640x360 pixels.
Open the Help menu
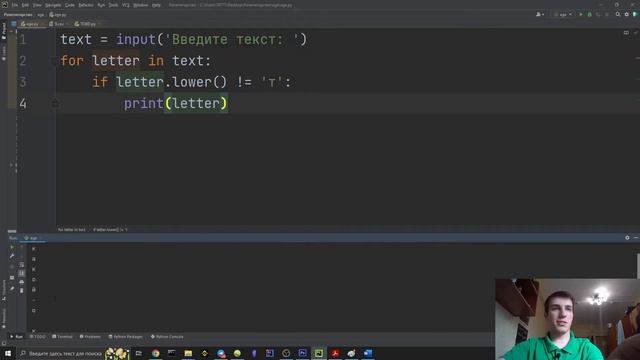156,5
